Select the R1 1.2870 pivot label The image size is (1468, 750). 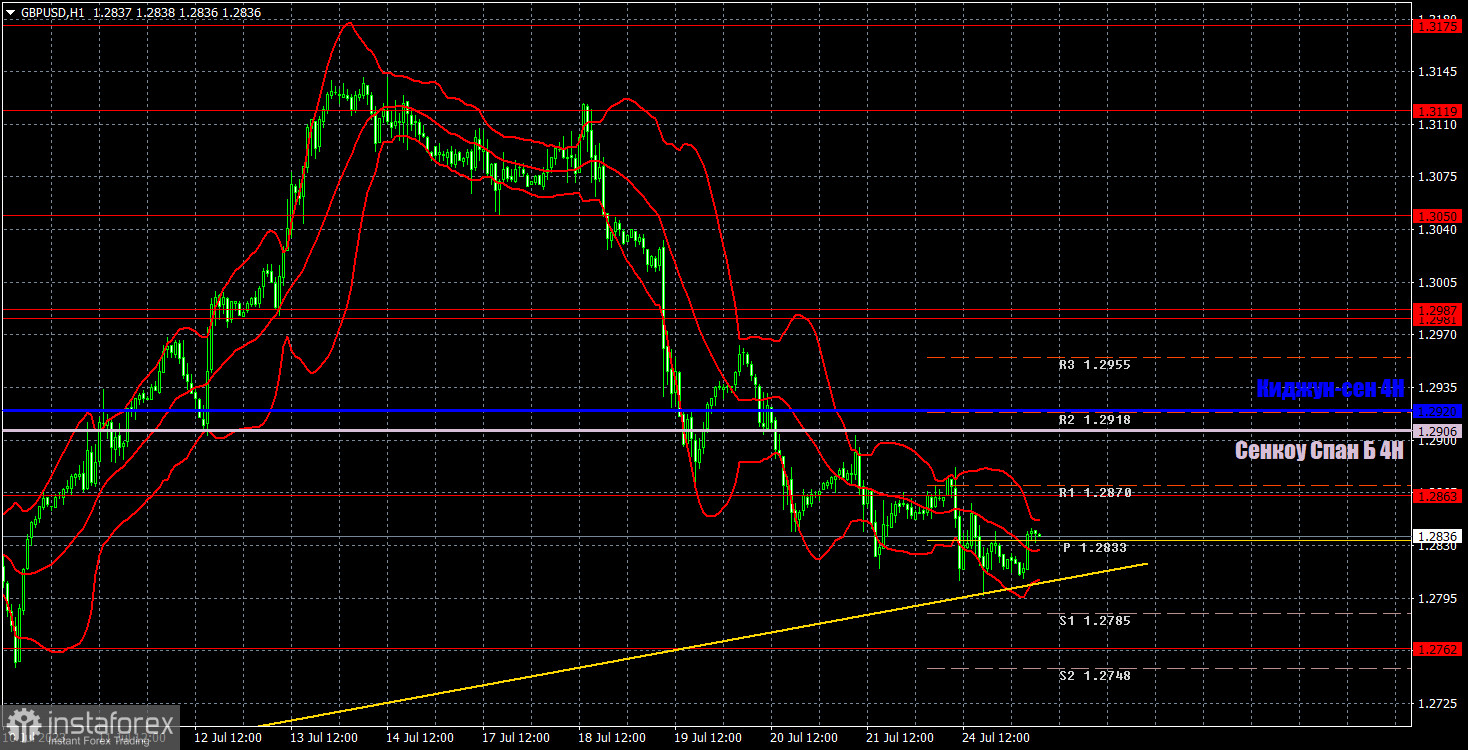point(1093,493)
